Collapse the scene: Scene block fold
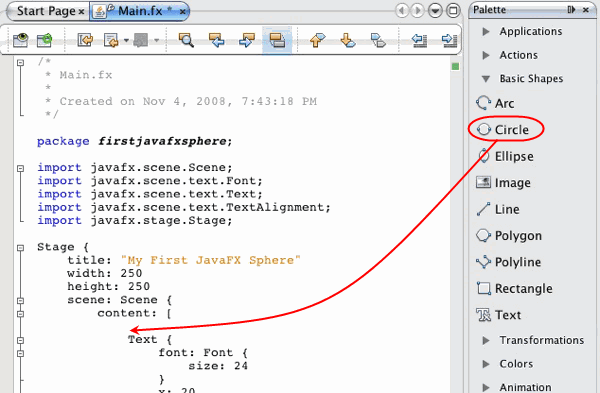 coord(21,301)
